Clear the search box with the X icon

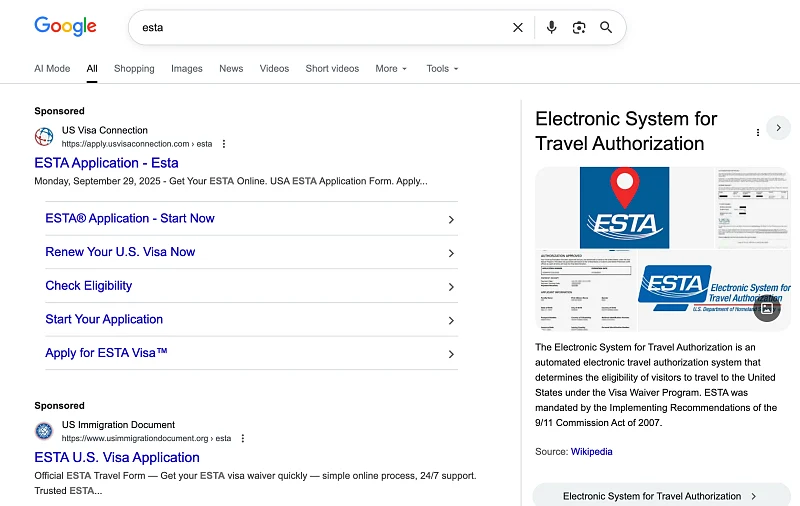(518, 28)
